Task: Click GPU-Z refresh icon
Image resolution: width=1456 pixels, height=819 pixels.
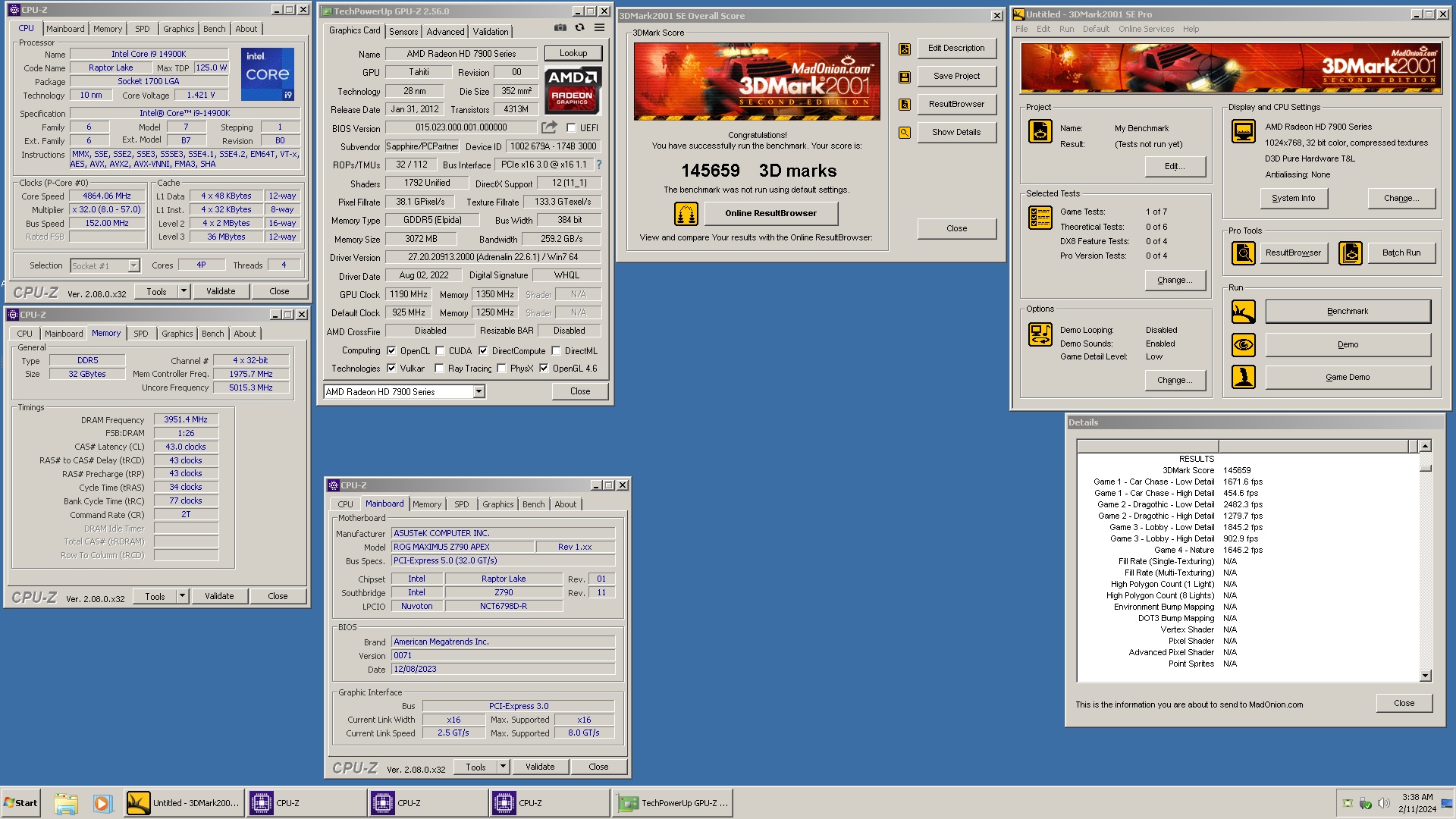Action: pyautogui.click(x=579, y=28)
